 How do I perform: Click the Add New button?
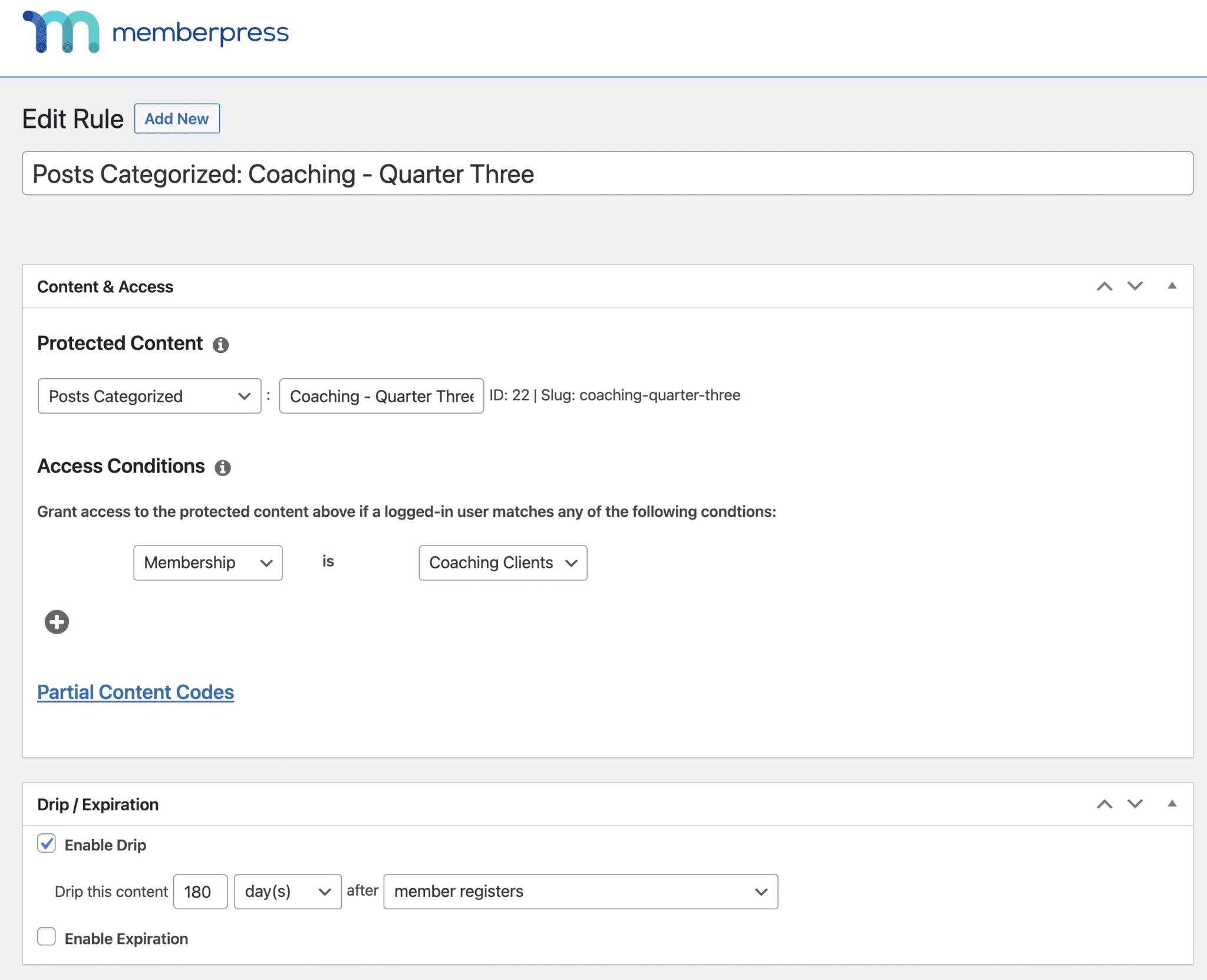click(x=177, y=118)
